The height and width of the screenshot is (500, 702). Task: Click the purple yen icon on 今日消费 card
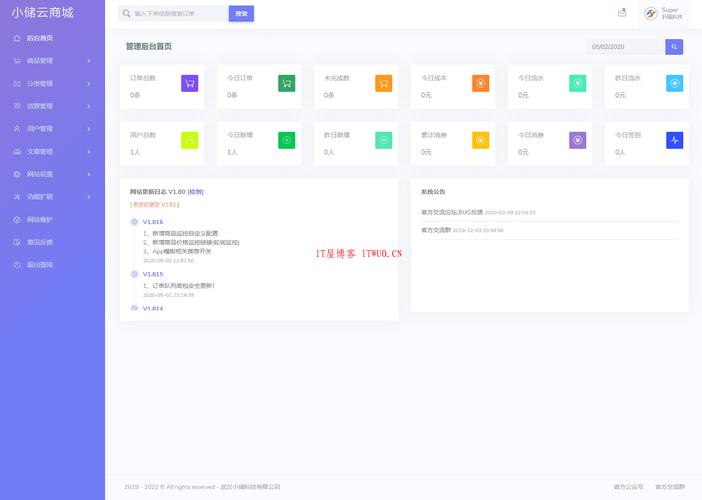[578, 140]
